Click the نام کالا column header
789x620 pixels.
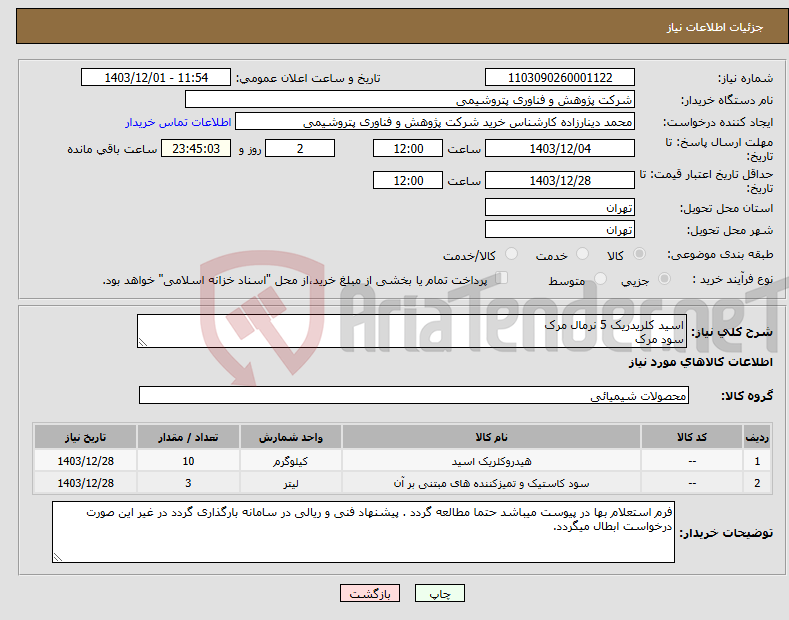coord(491,437)
